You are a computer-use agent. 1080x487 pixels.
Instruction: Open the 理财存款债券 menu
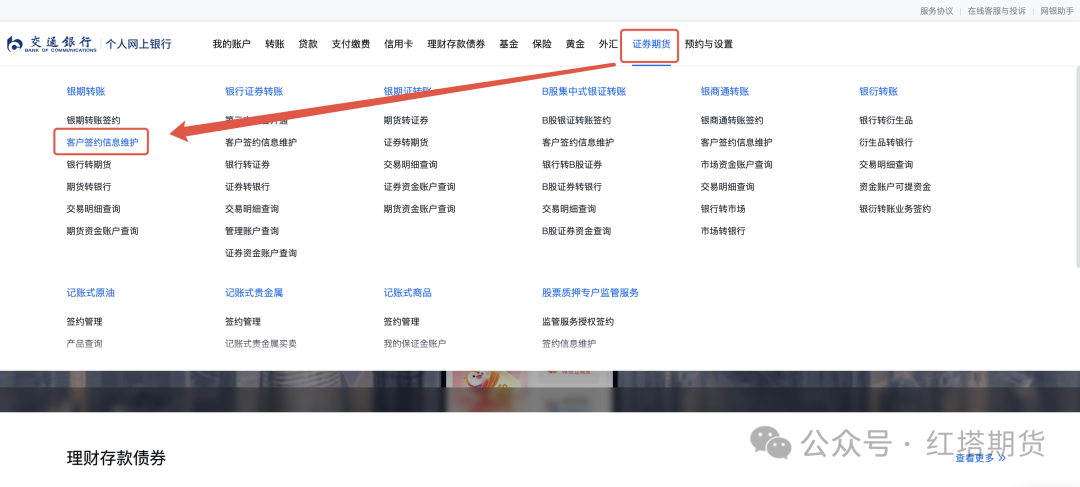click(456, 44)
